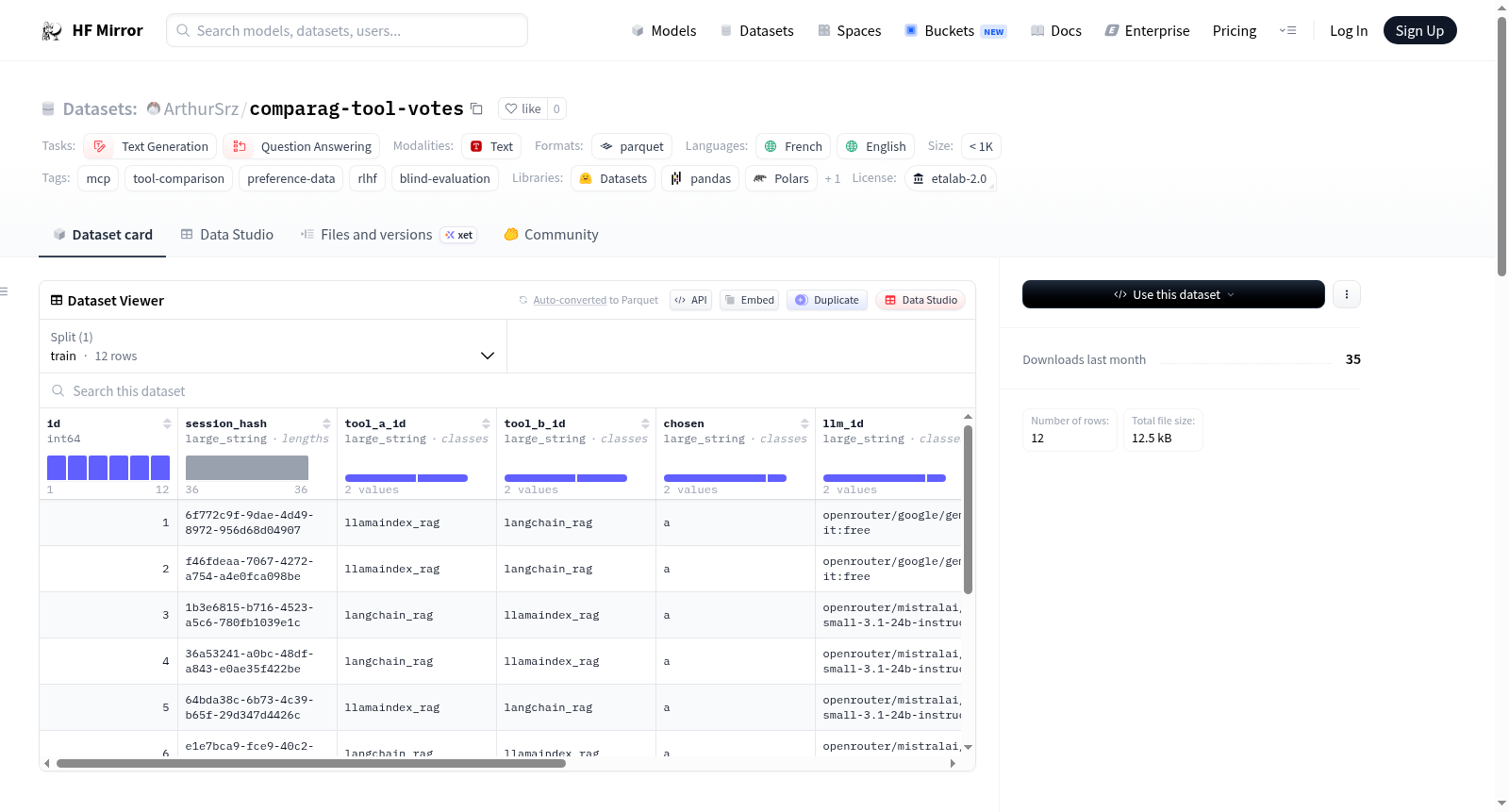The height and width of the screenshot is (812, 1509).
Task: Open the Use this dataset dropdown
Action: pyautogui.click(x=1173, y=294)
